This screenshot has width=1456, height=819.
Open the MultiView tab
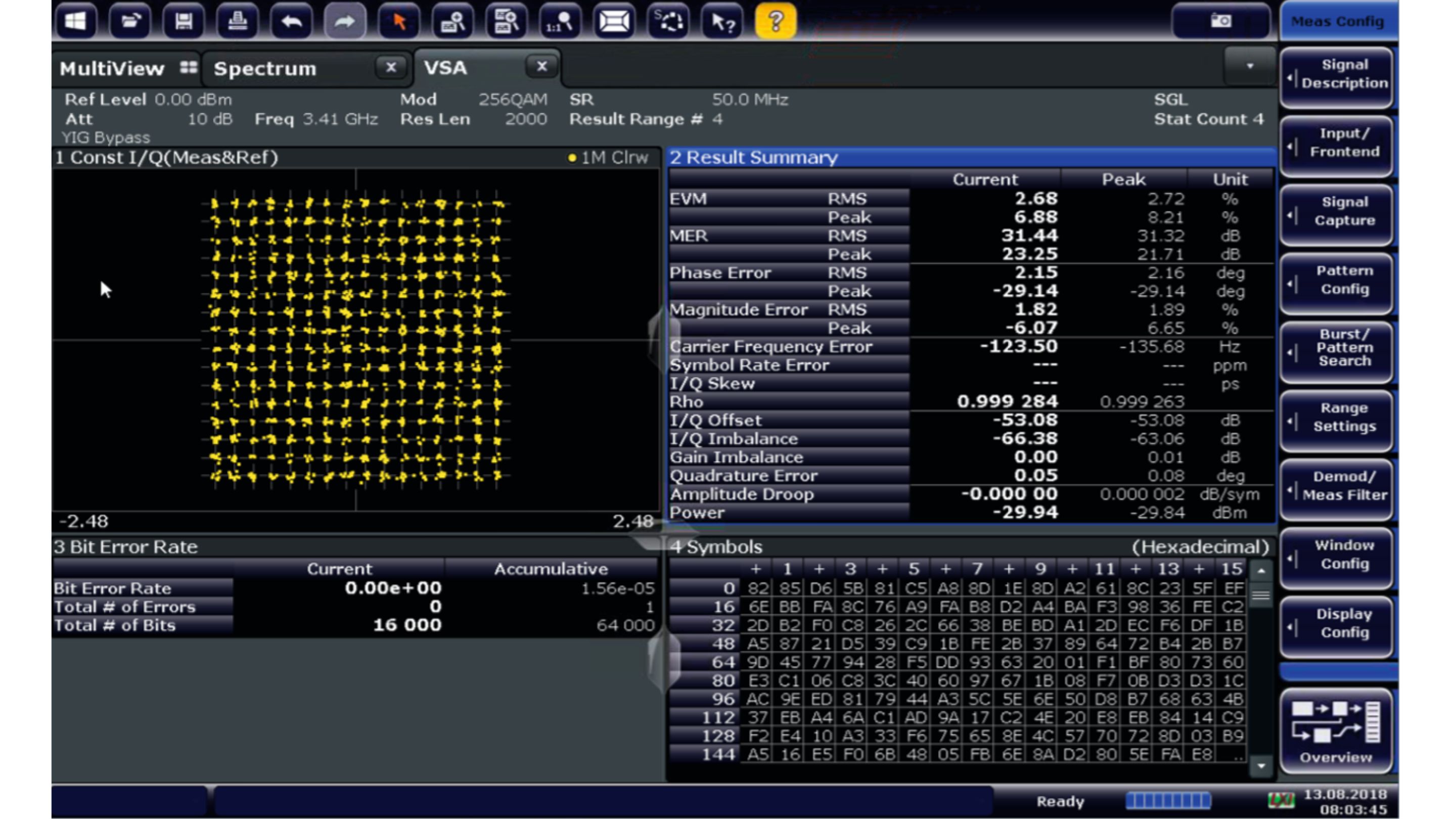point(112,68)
